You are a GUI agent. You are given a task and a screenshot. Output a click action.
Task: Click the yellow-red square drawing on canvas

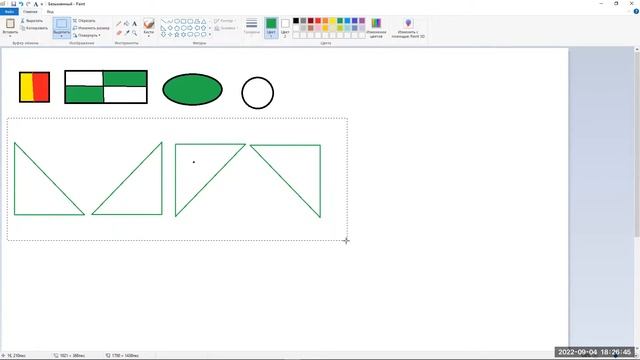tap(34, 87)
